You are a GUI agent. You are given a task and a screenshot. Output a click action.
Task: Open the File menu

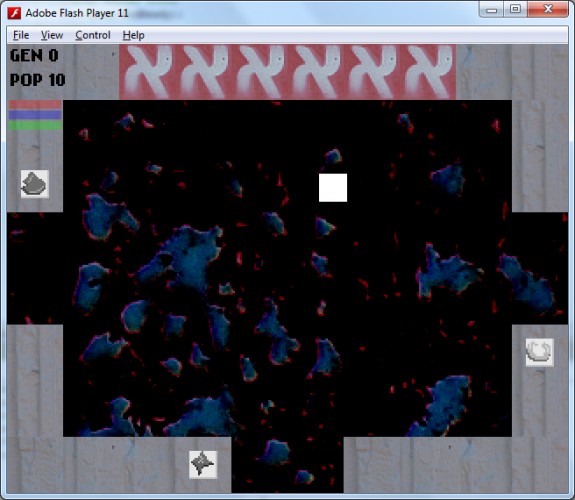21,35
